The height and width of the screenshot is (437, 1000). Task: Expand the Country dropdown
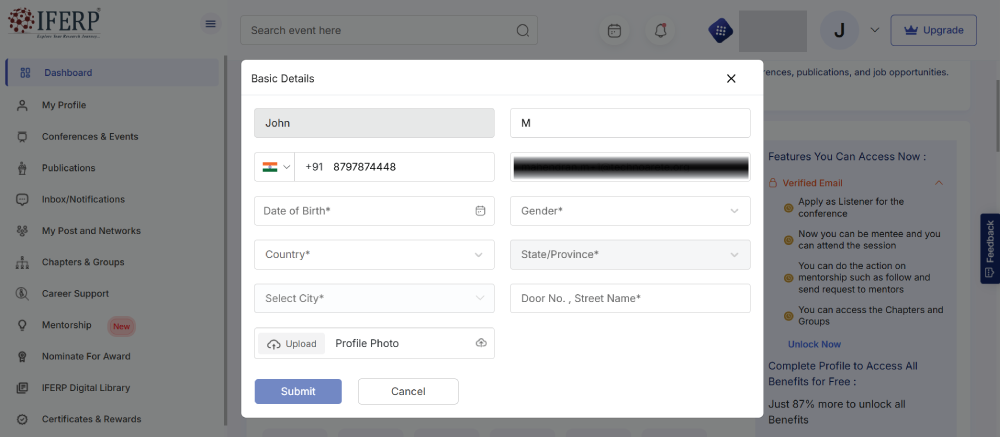[374, 255]
